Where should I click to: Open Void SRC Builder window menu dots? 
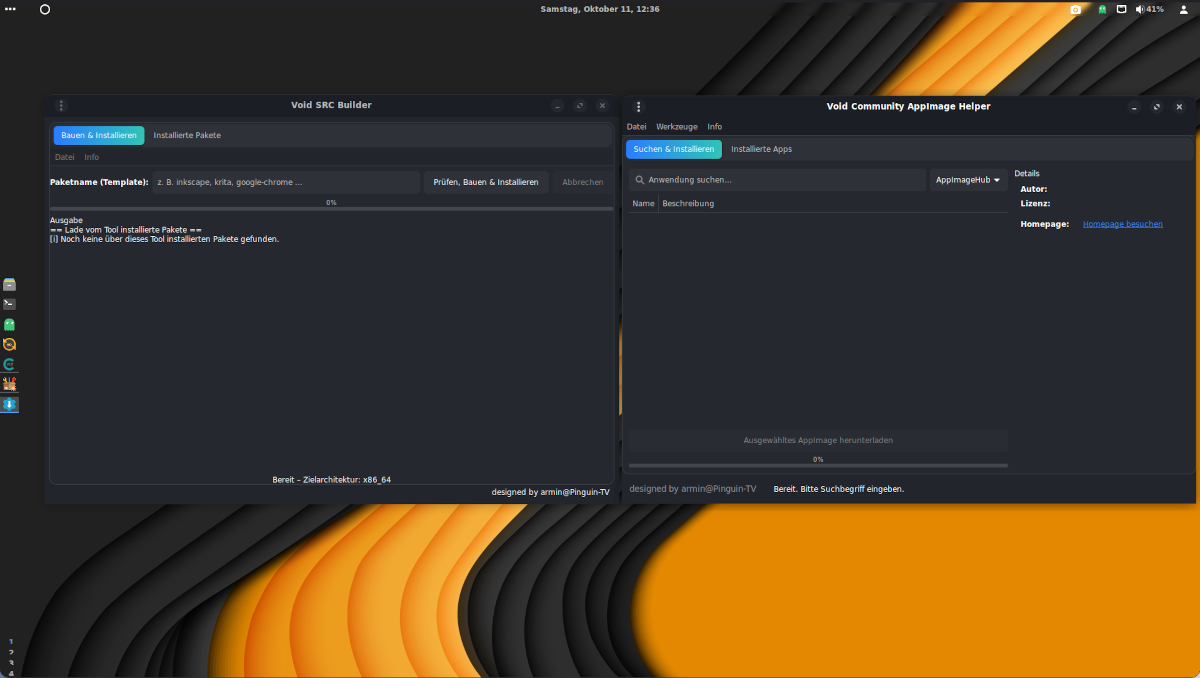61,105
